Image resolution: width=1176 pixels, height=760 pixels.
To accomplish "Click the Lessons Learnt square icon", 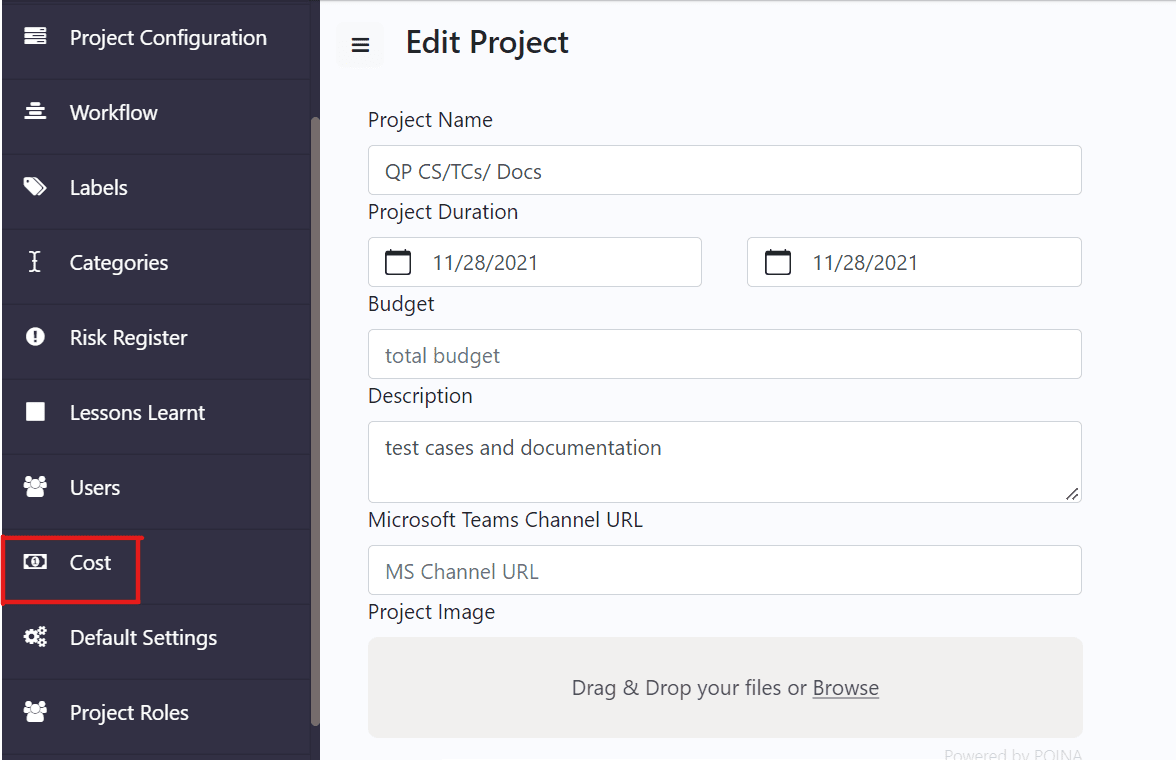I will coord(35,412).
